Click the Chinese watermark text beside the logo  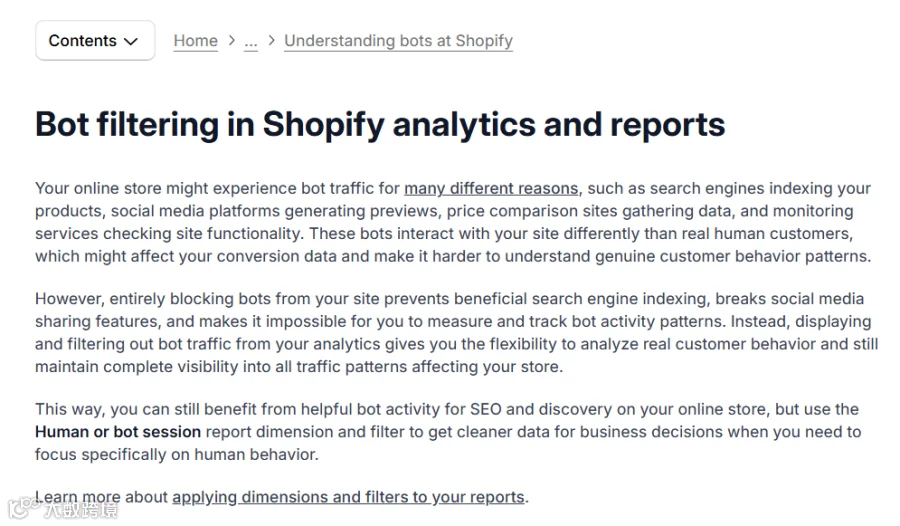pos(81,509)
